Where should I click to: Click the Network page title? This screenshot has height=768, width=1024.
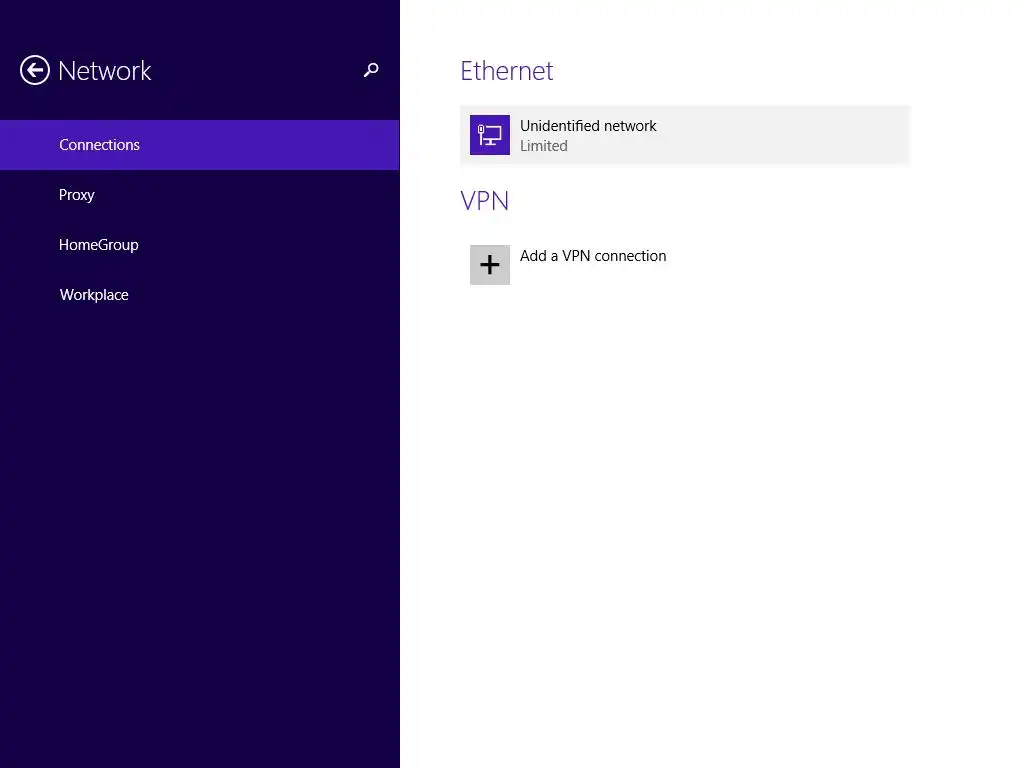(105, 71)
